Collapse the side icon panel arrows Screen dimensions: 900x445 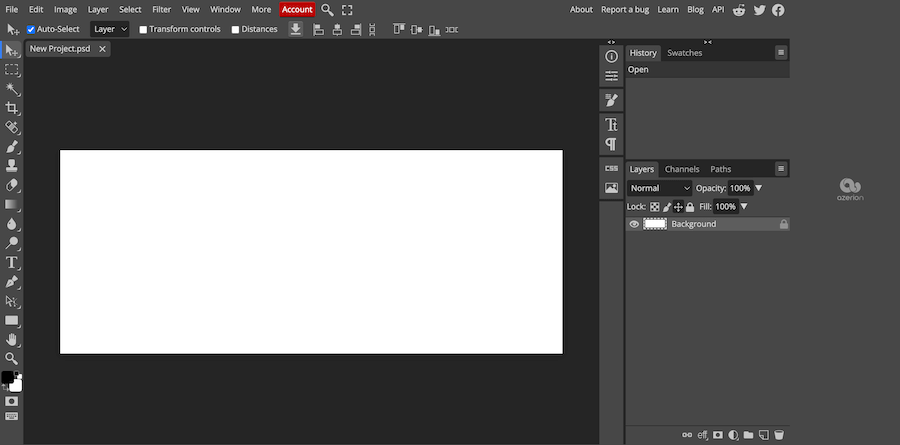point(611,42)
